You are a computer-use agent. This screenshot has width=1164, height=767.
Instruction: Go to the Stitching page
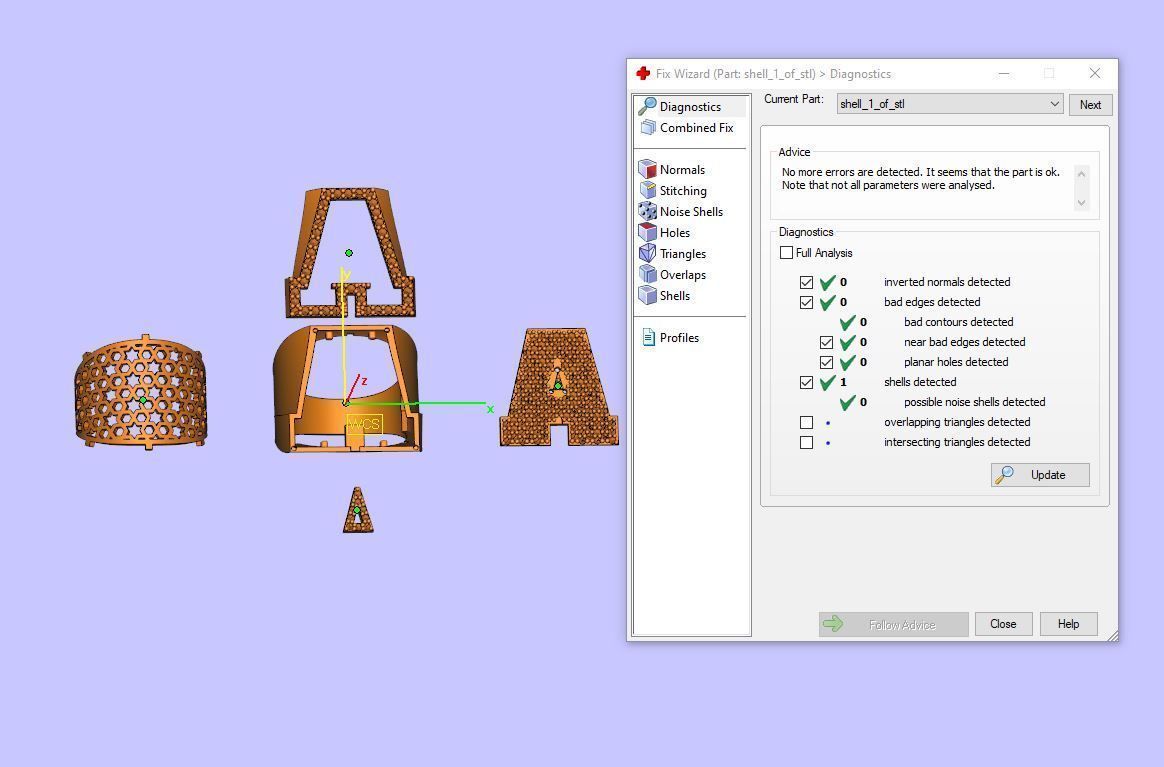pos(683,191)
